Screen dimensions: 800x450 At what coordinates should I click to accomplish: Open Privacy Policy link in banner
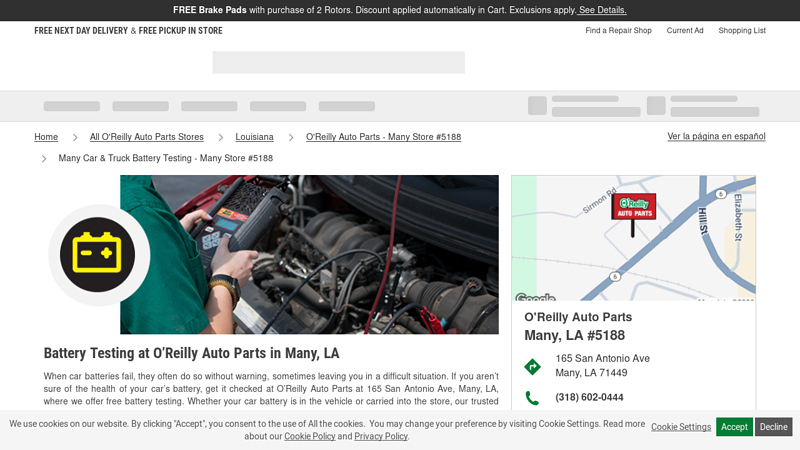click(x=381, y=436)
